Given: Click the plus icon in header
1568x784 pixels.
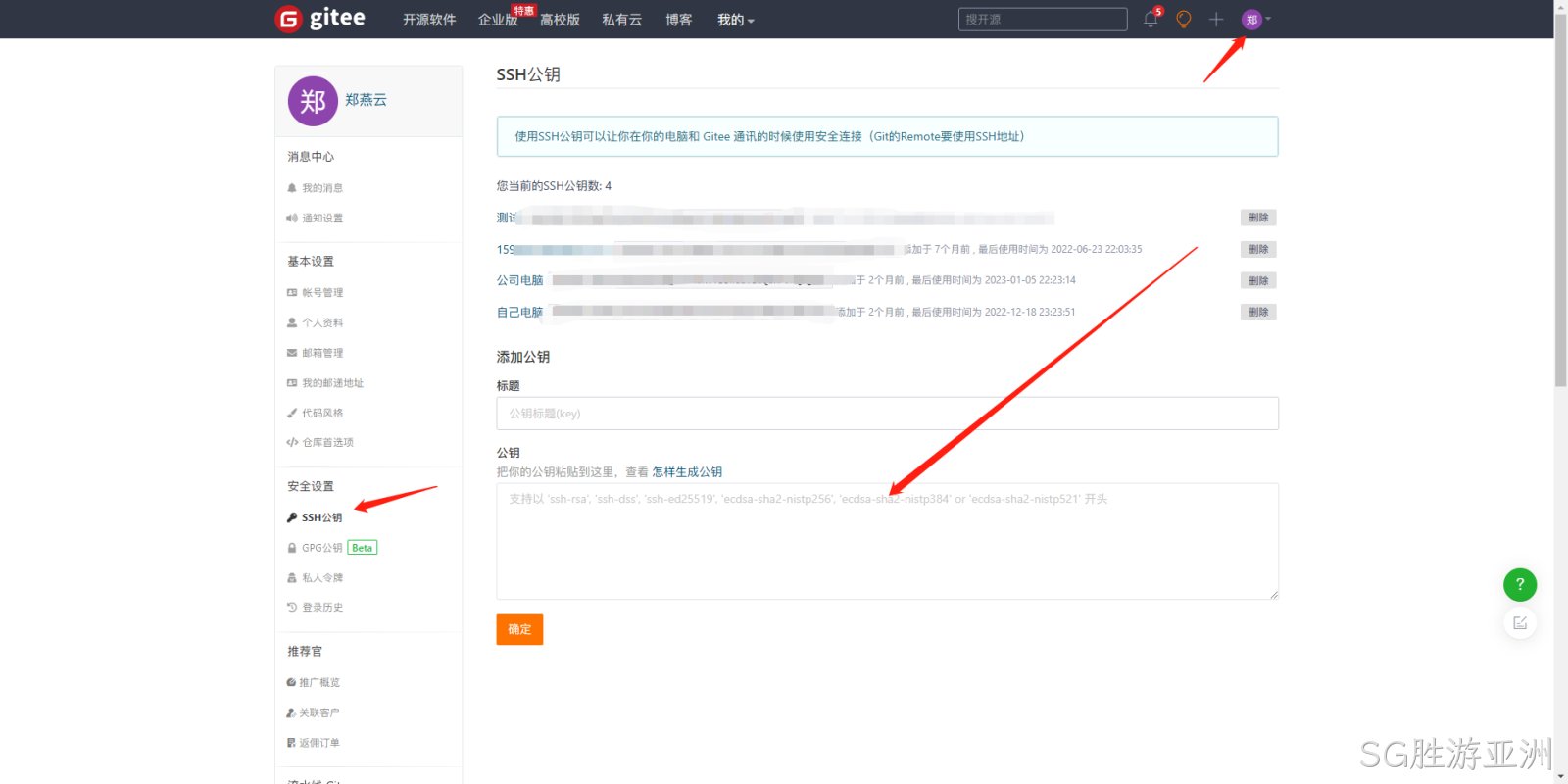Looking at the screenshot, I should click(x=1216, y=19).
